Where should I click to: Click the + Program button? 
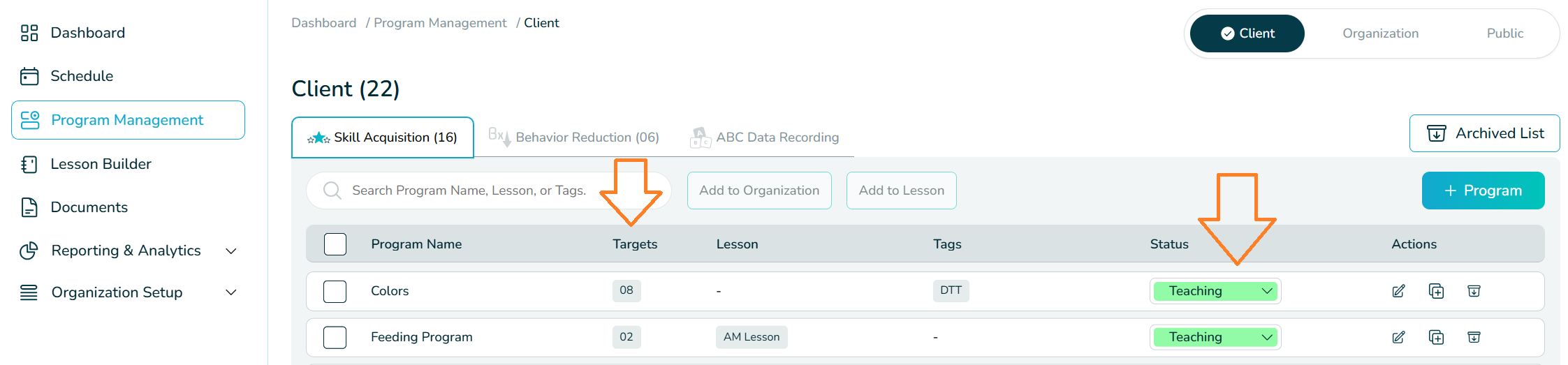(1483, 191)
